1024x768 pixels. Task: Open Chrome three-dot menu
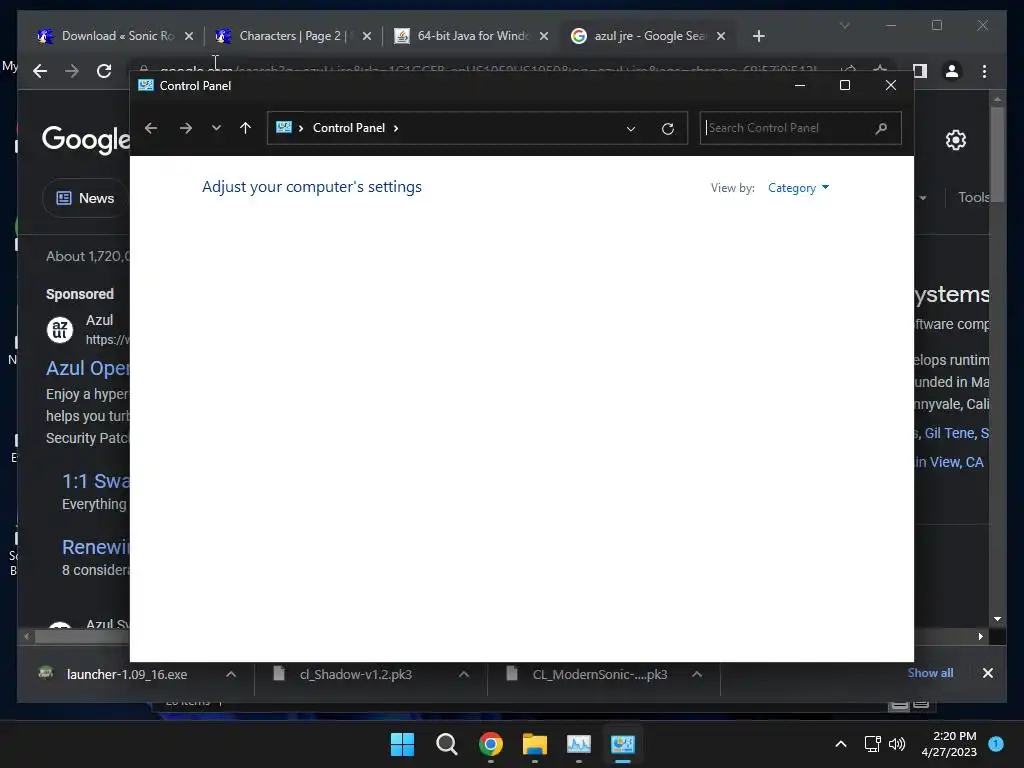(984, 71)
